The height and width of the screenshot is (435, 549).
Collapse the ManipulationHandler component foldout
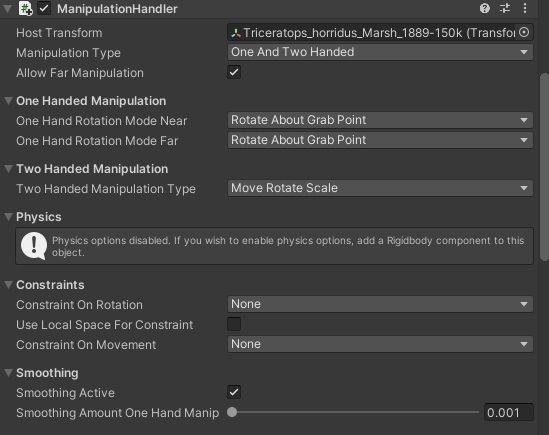[x=7, y=8]
